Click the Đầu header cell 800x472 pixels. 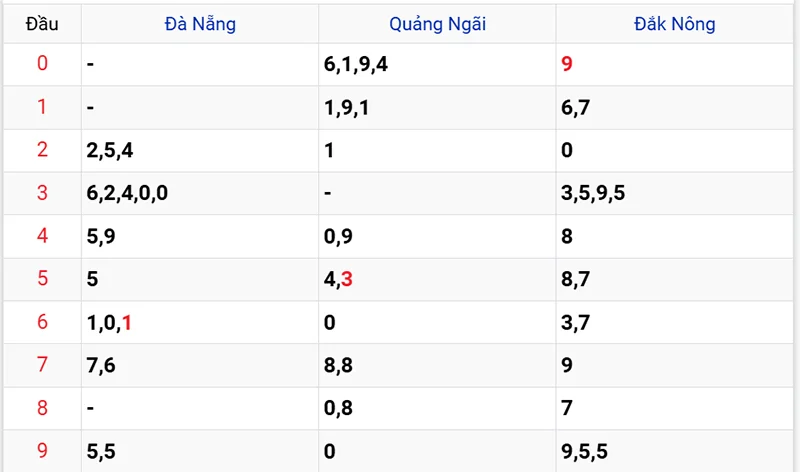click(41, 23)
